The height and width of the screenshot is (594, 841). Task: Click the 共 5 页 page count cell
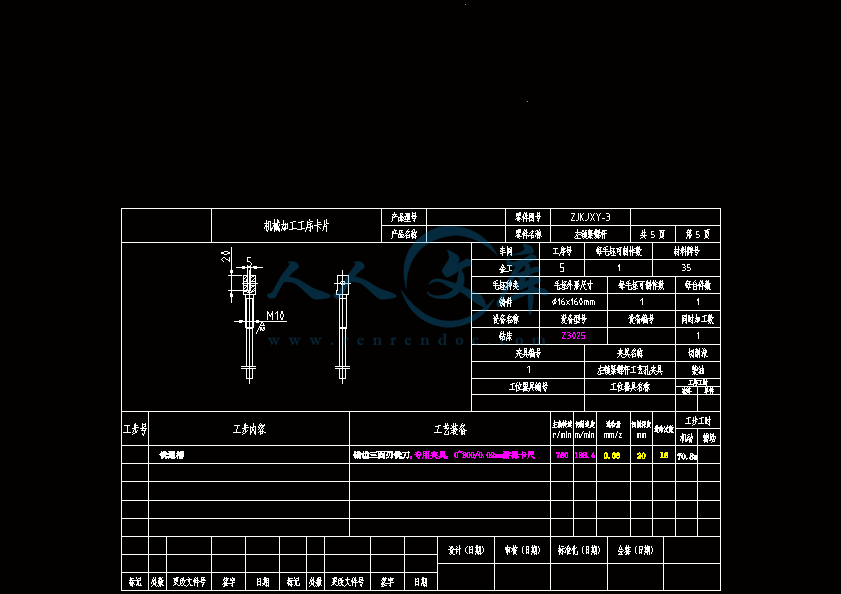pyautogui.click(x=652, y=234)
